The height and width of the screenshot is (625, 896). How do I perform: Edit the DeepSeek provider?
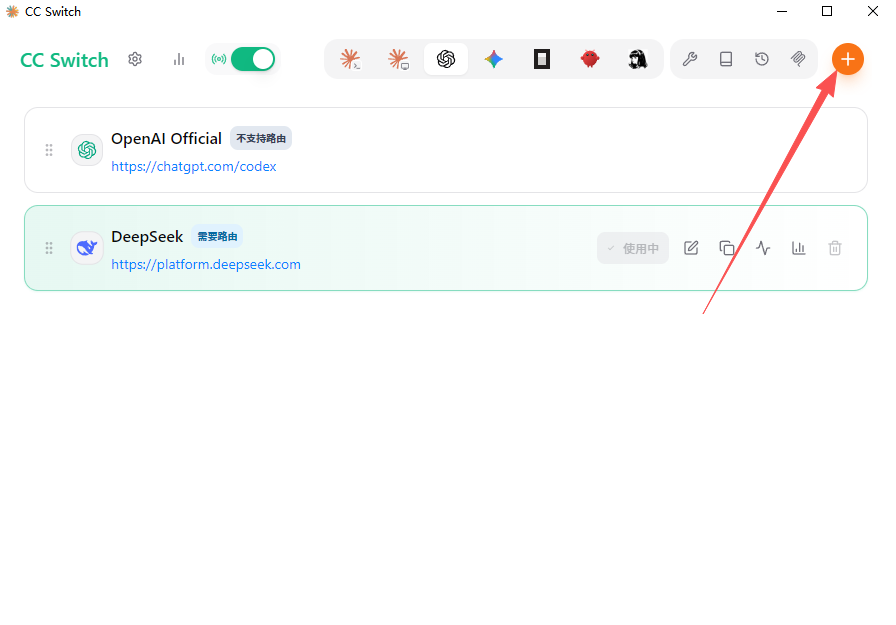coord(691,248)
